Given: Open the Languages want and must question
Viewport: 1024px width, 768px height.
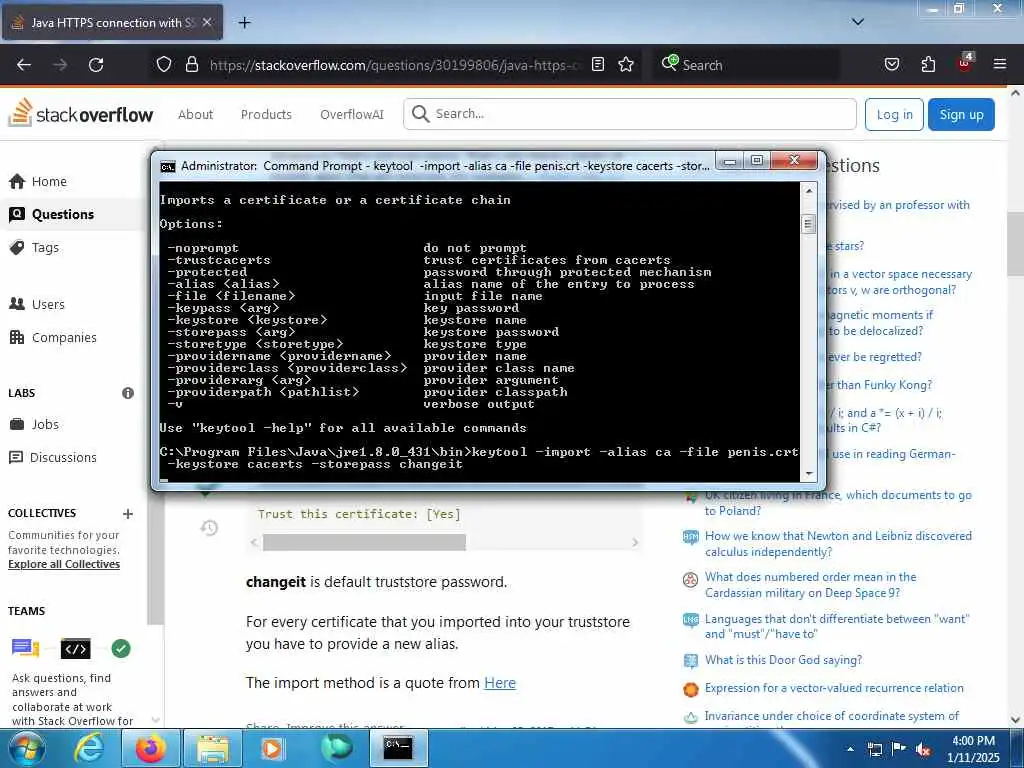Looking at the screenshot, I should tap(837, 626).
